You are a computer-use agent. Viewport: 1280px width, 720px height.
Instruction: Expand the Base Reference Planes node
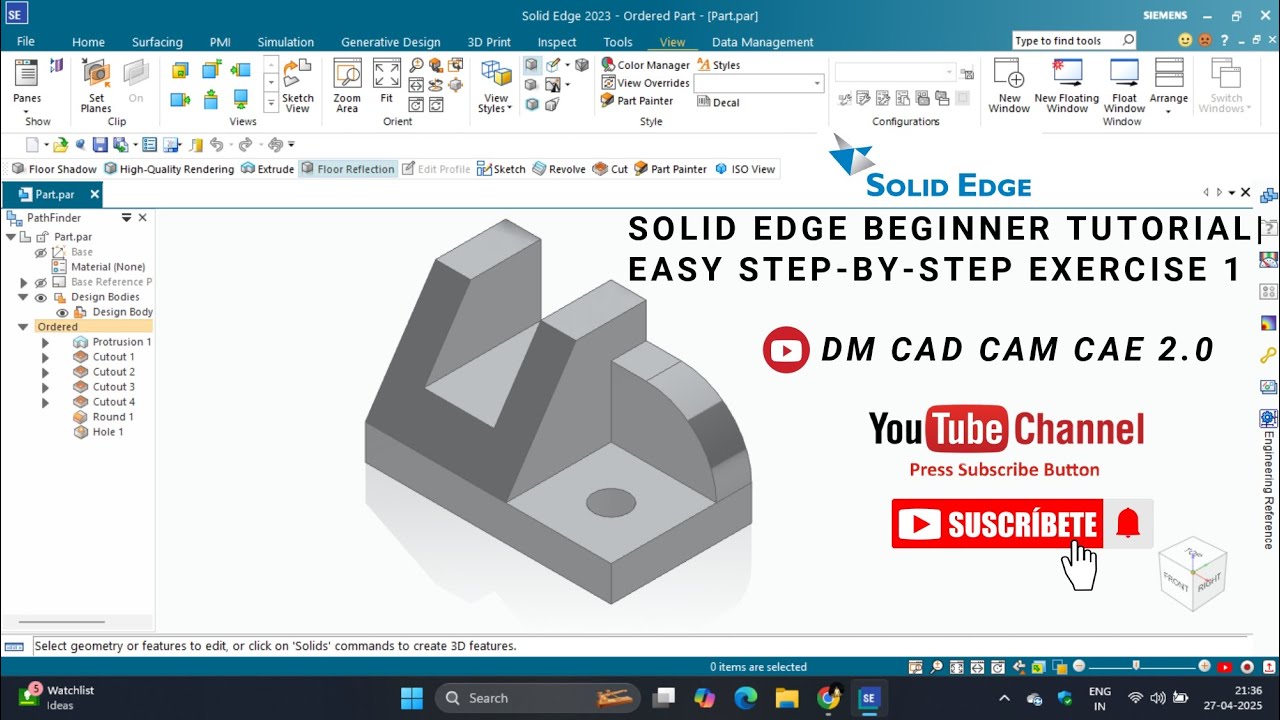tap(24, 283)
